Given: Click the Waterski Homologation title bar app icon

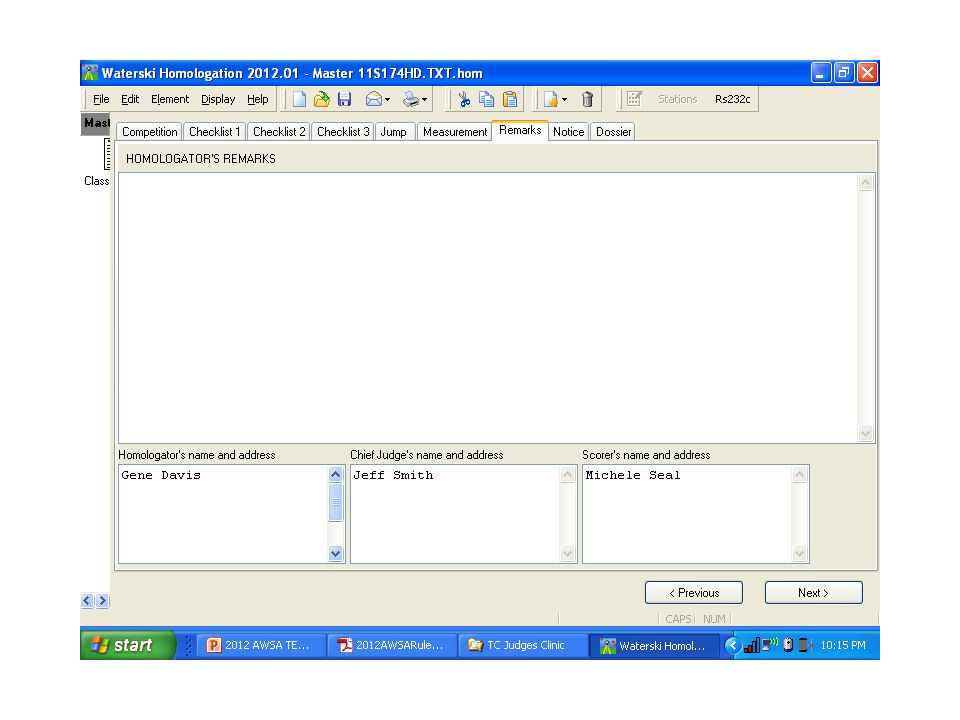Looking at the screenshot, I should [x=91, y=73].
